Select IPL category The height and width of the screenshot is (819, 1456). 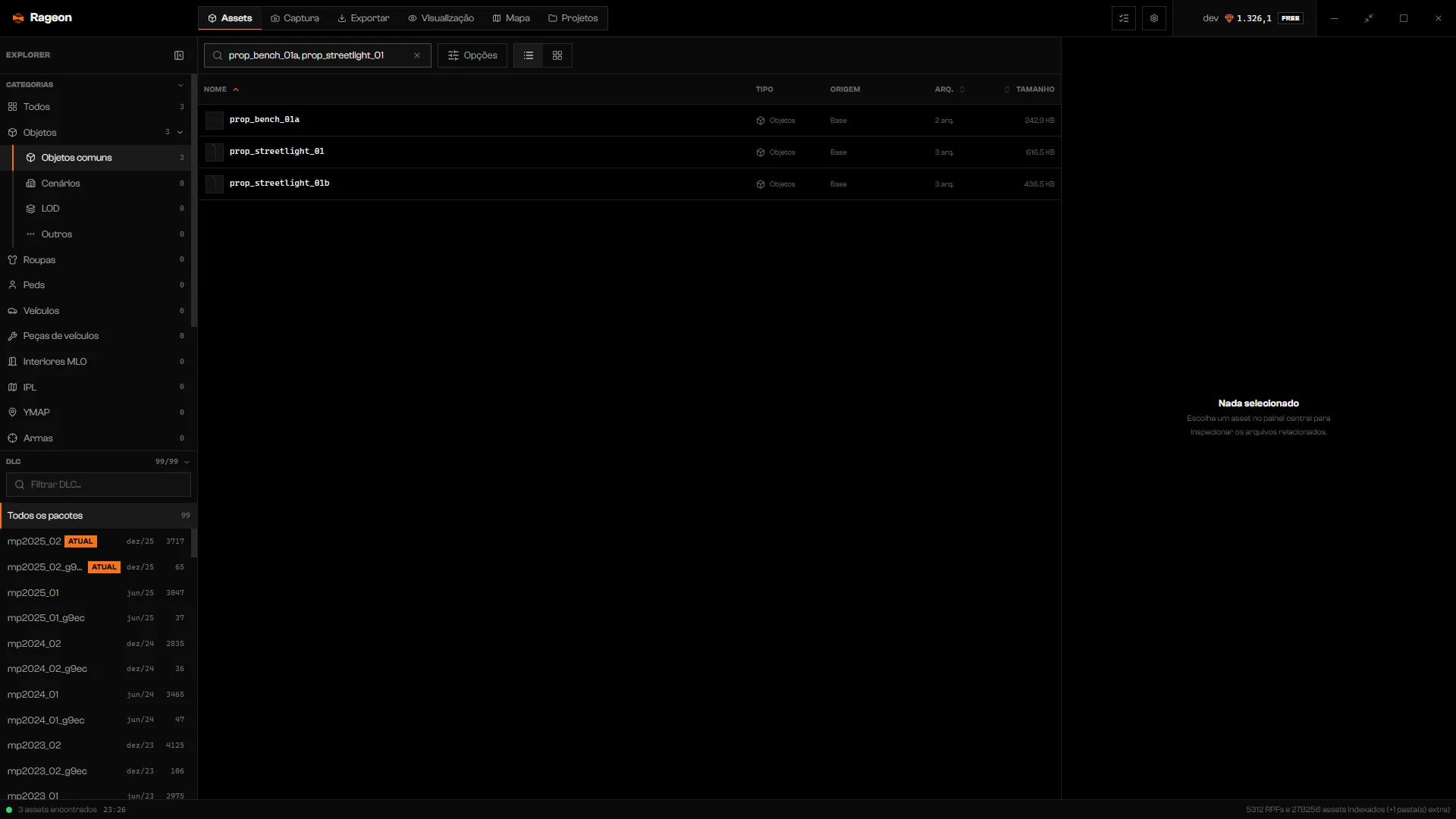pyautogui.click(x=96, y=388)
